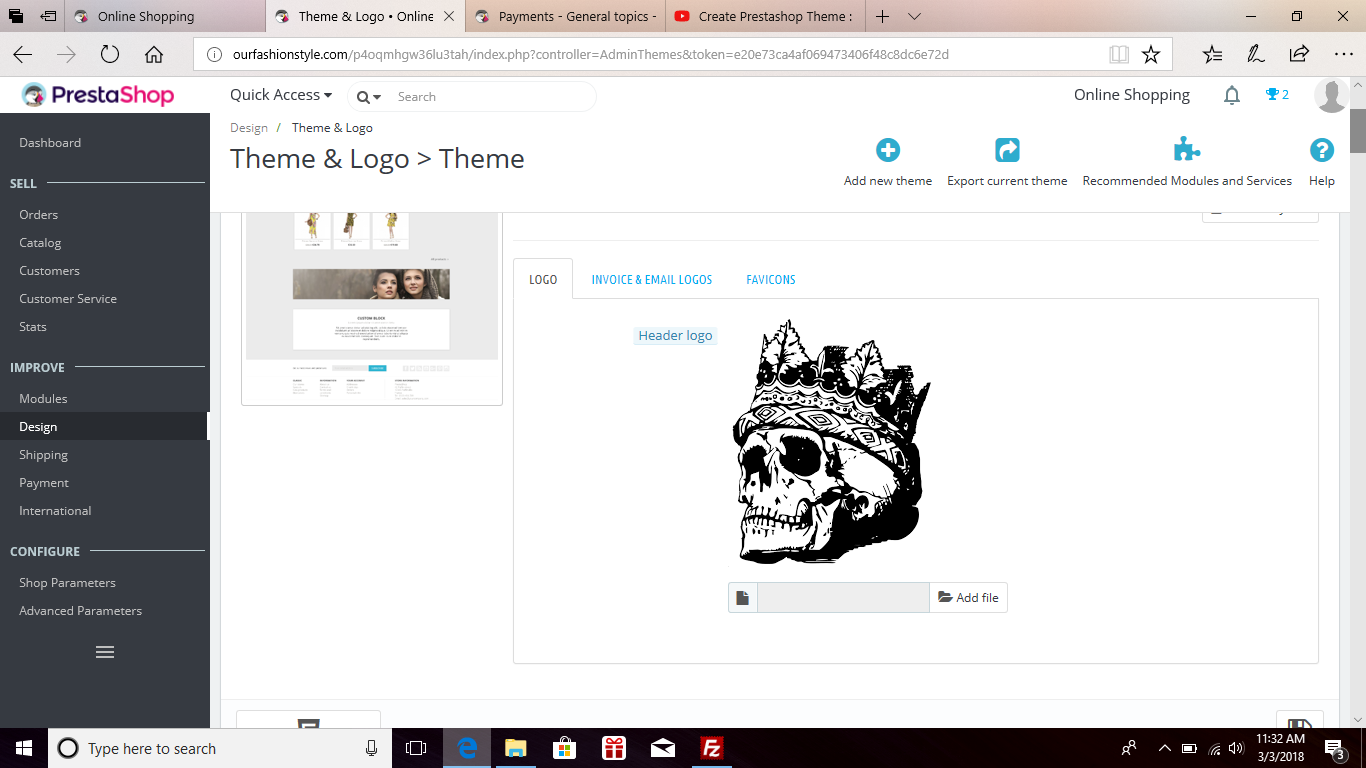Select the Logo tab
The image size is (1366, 768).
(543, 280)
